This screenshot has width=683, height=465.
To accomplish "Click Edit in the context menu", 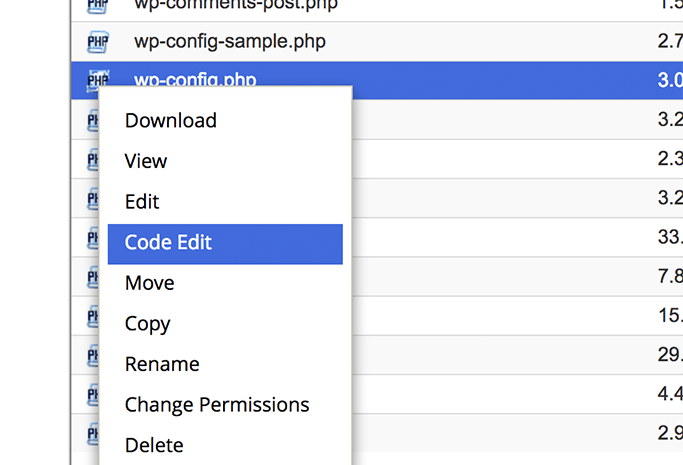I will (142, 202).
